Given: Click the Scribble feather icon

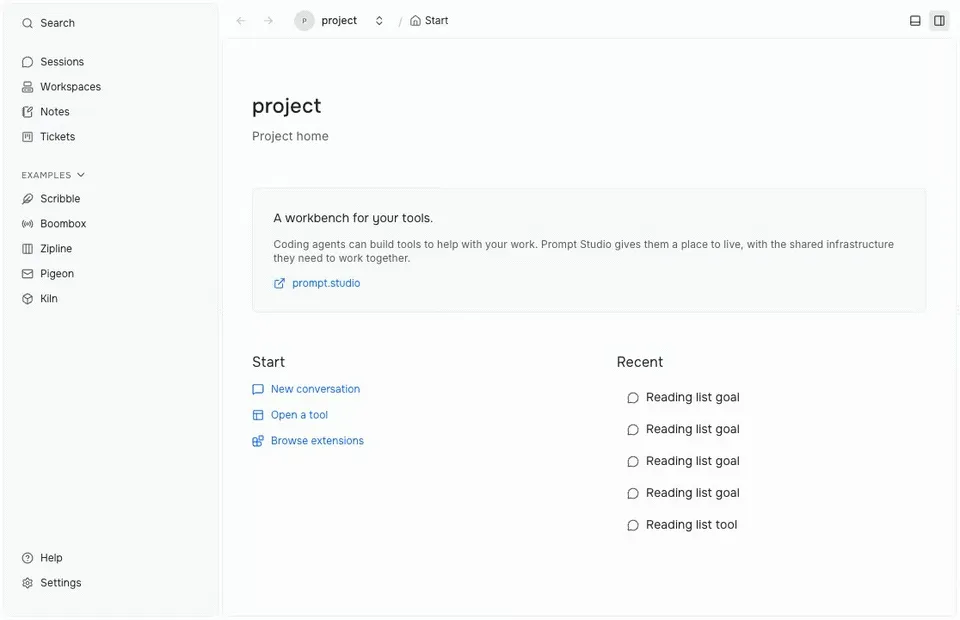Looking at the screenshot, I should click(x=27, y=199).
